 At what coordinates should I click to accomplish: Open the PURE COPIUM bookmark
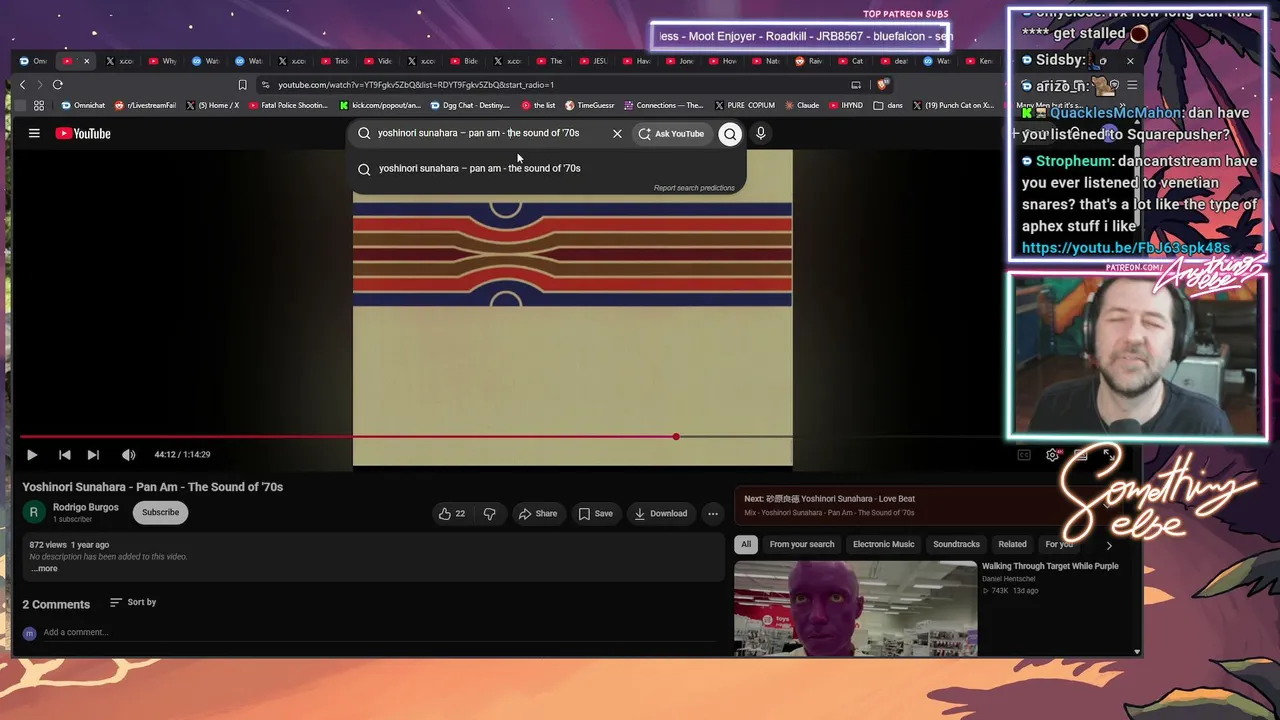[x=745, y=105]
